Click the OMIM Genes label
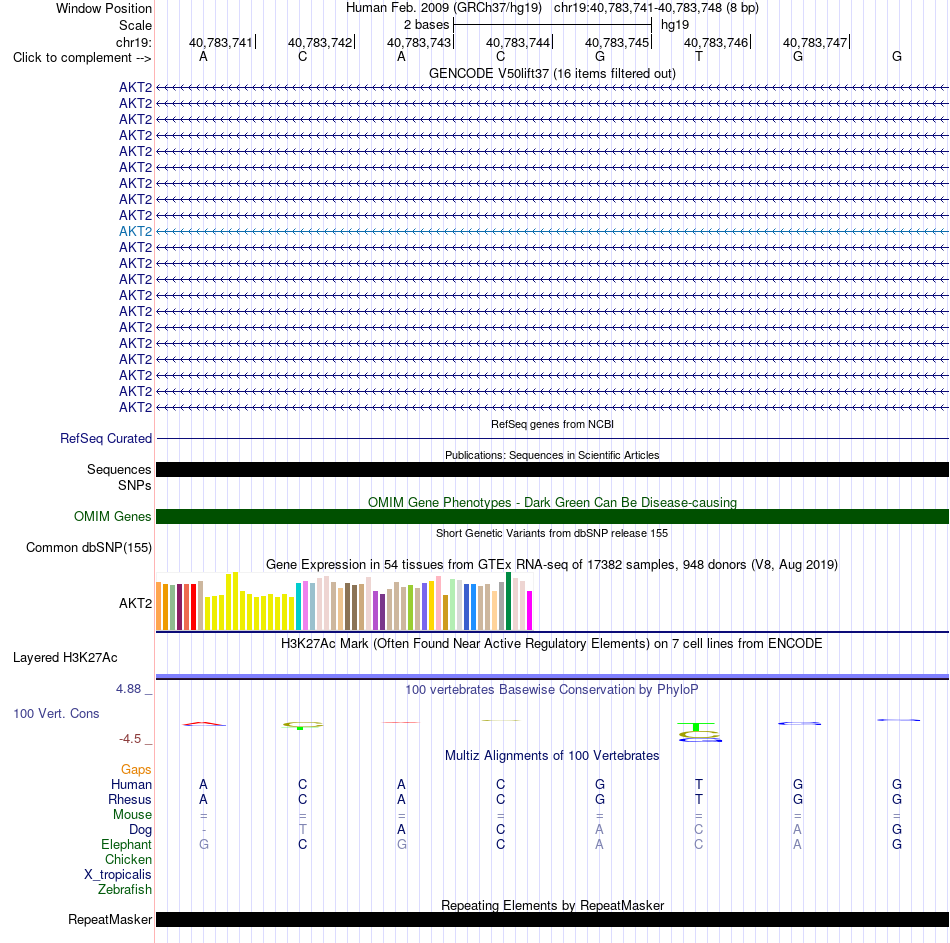The height and width of the screenshot is (943, 950). [x=112, y=516]
